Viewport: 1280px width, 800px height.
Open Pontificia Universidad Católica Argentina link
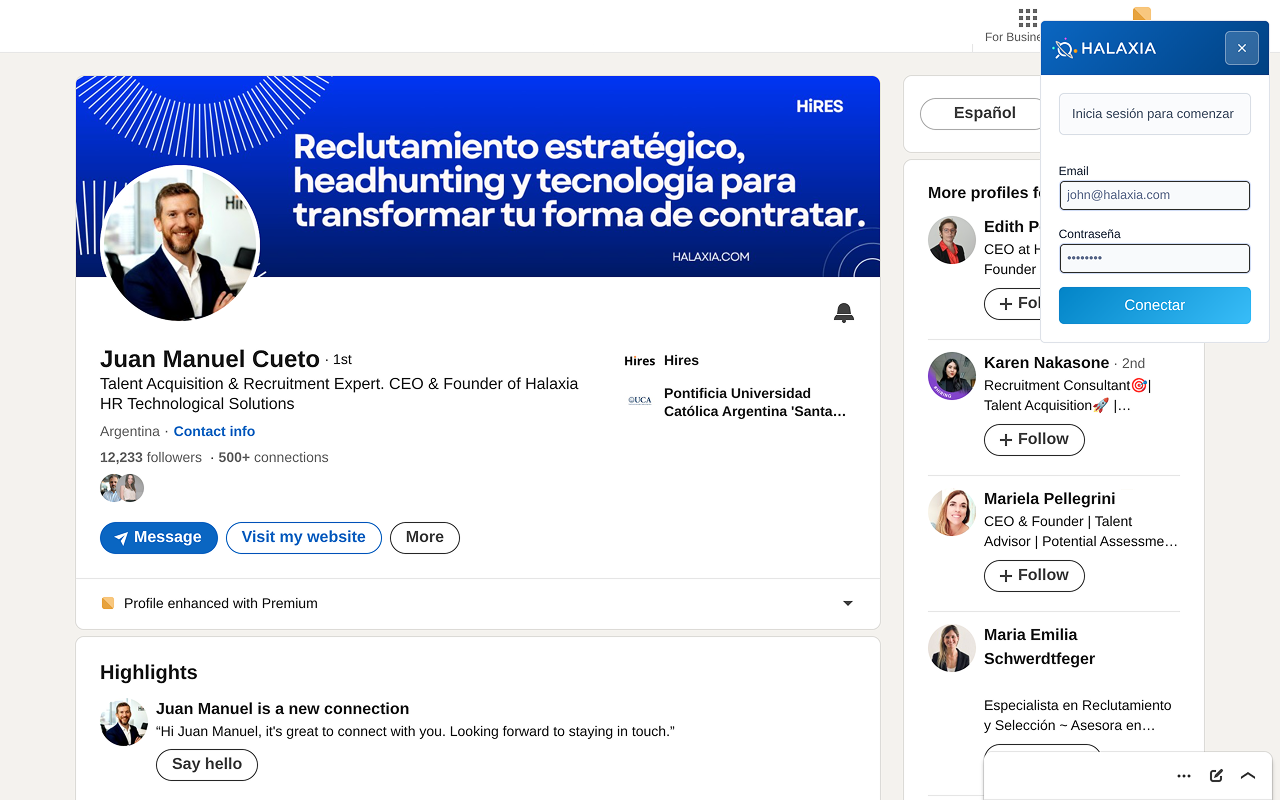pos(755,402)
